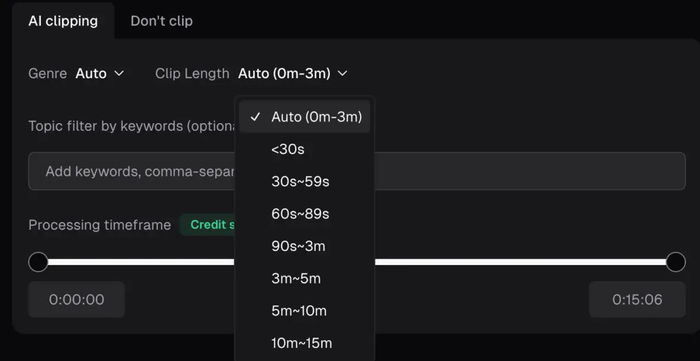Choose the 30s~59s clip length option
This screenshot has width=700, height=361.
[305, 182]
